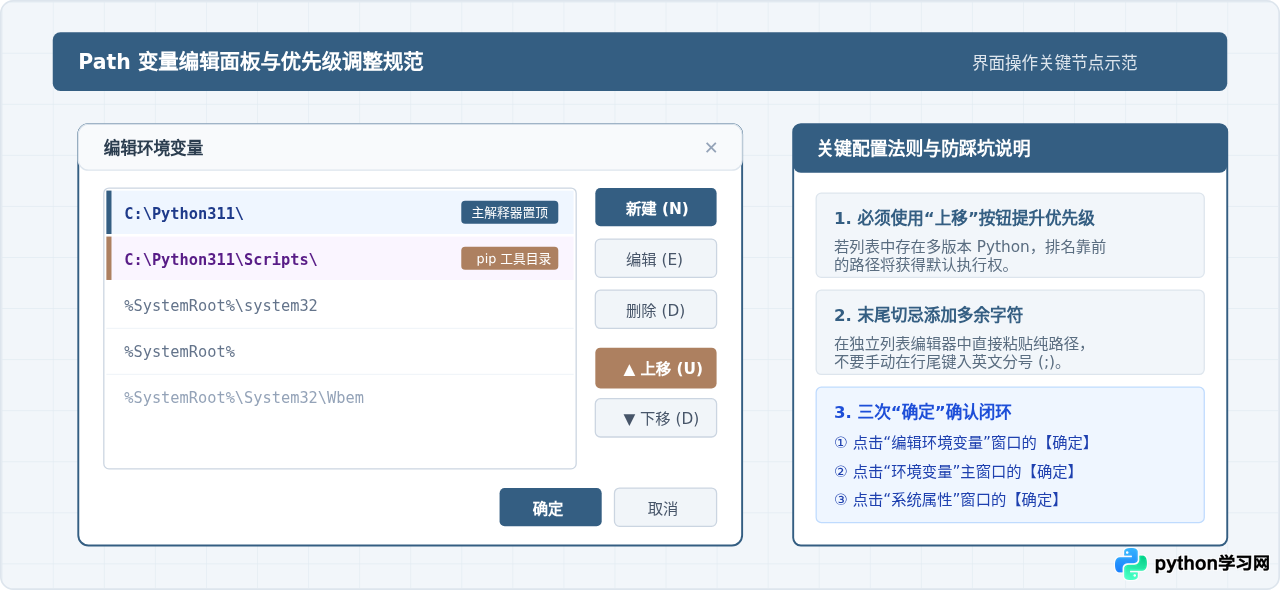
Task: Click the Python logo icon
Action: pos(1131,563)
